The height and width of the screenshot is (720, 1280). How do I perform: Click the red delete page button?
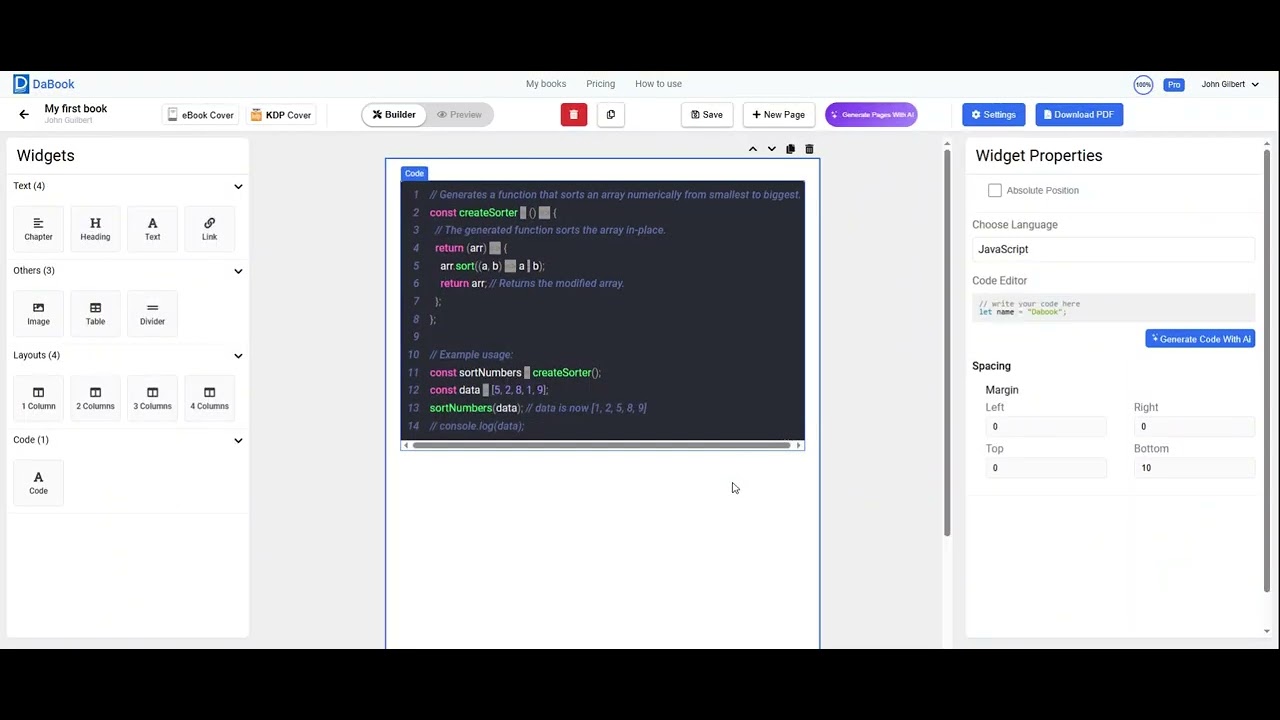573,115
